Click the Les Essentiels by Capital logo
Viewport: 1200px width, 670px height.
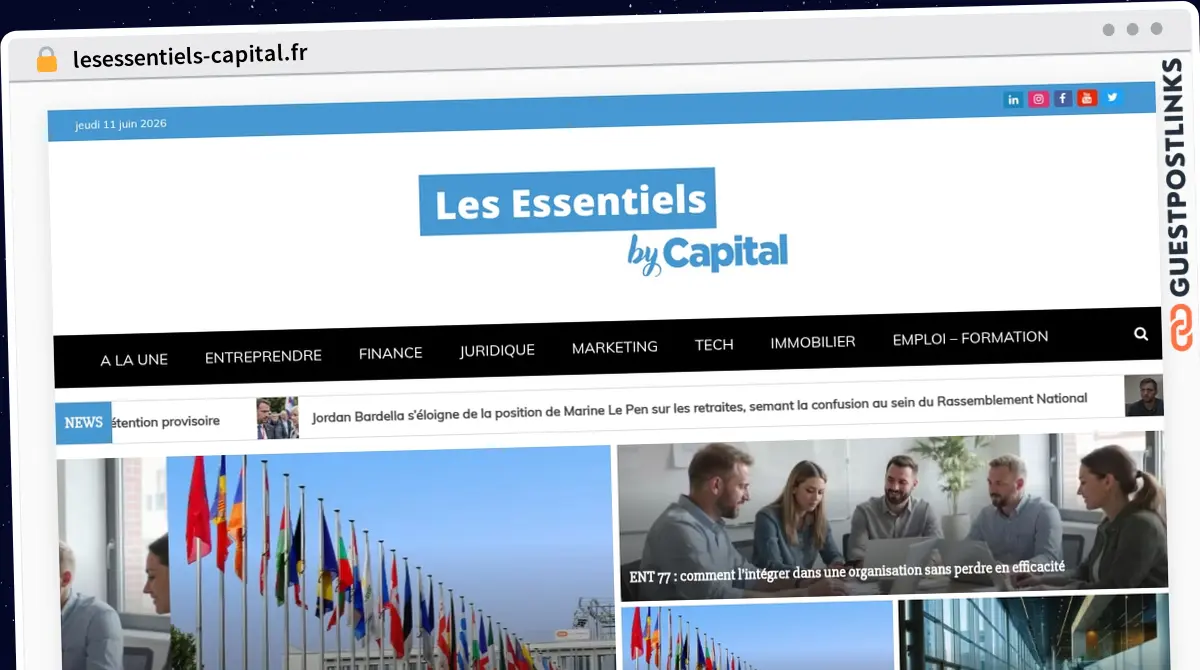click(604, 222)
